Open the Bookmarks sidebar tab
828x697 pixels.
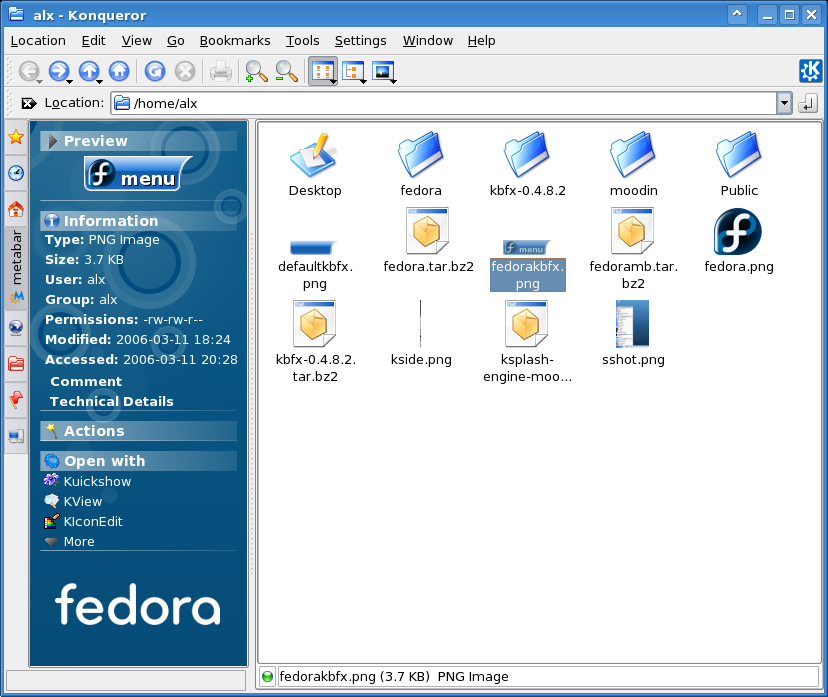click(x=16, y=137)
